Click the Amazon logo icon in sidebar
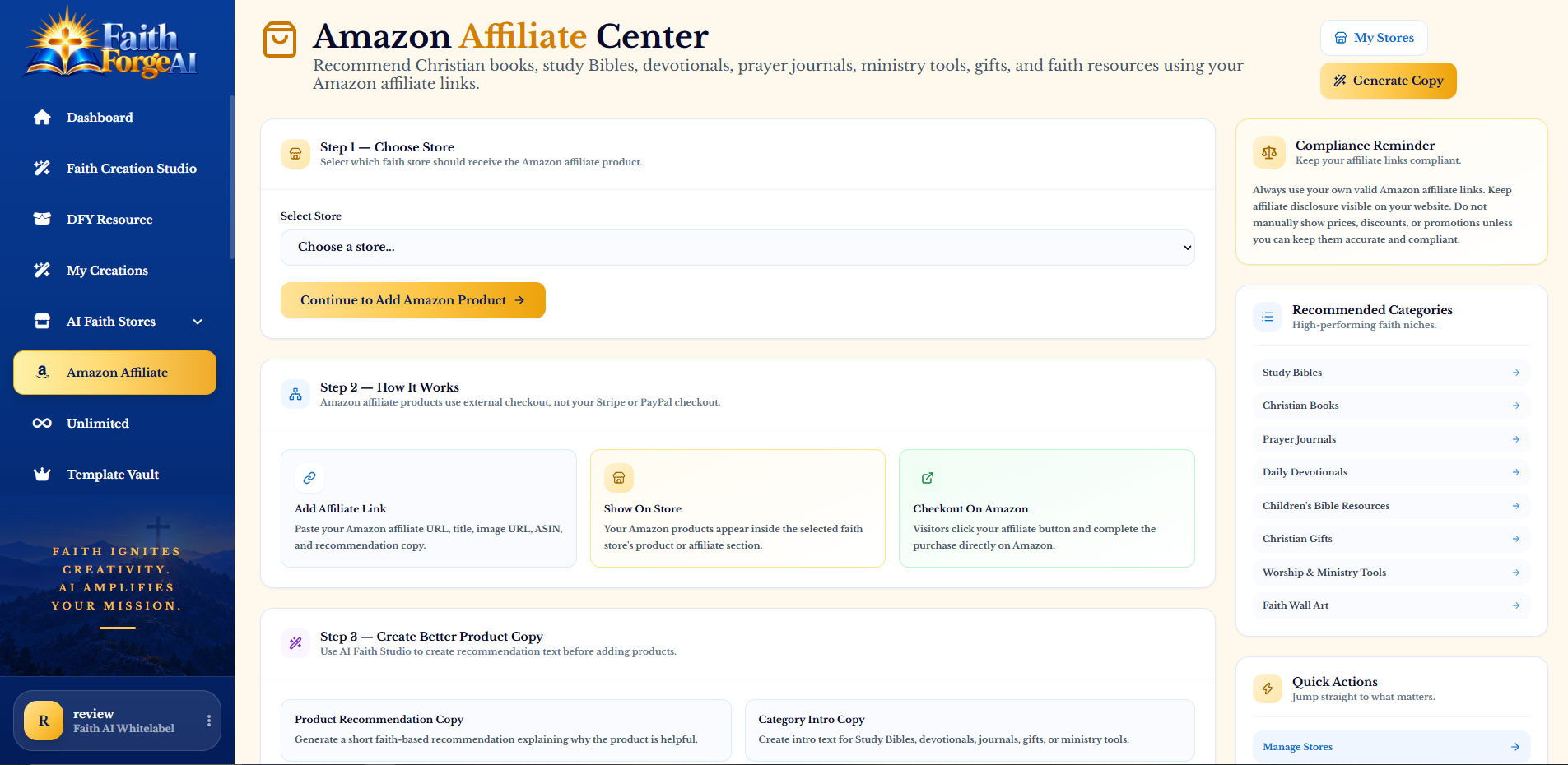 42,373
